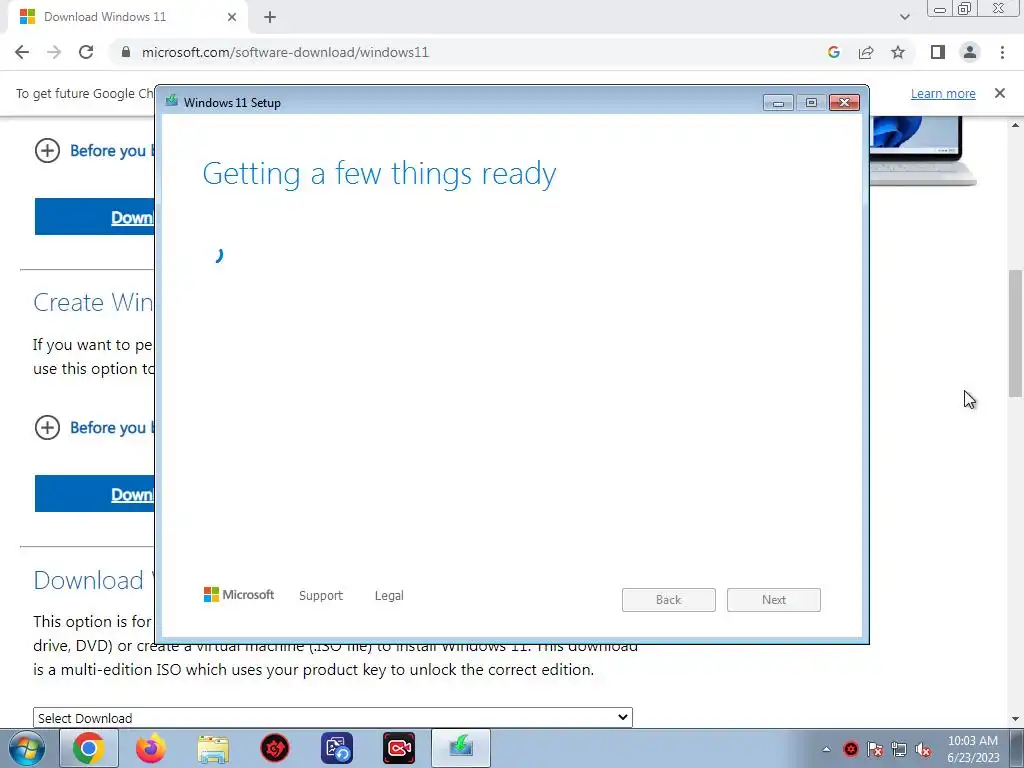
Task: Open a new tab with the plus button
Action: [x=270, y=17]
